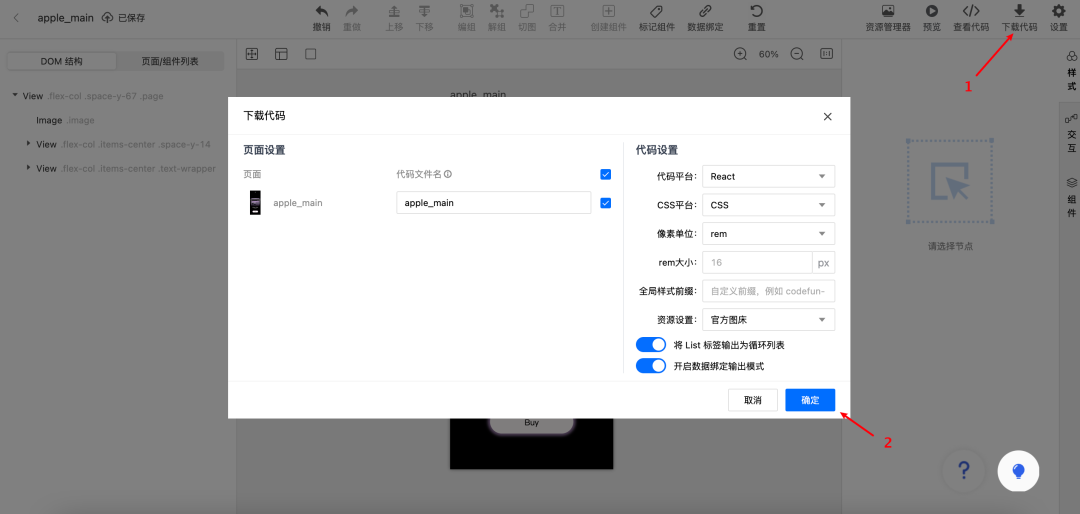Click the 下载代码 download icon
1080x514 pixels.
pos(1019,11)
